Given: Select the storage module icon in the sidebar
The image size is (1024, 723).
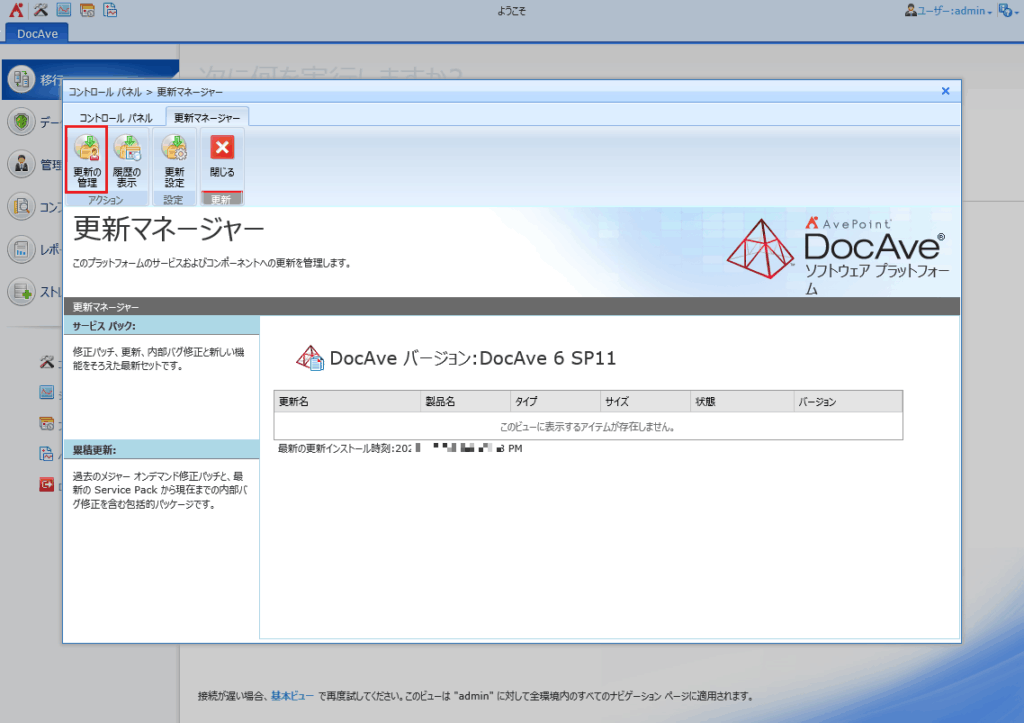Looking at the screenshot, I should pos(21,291).
